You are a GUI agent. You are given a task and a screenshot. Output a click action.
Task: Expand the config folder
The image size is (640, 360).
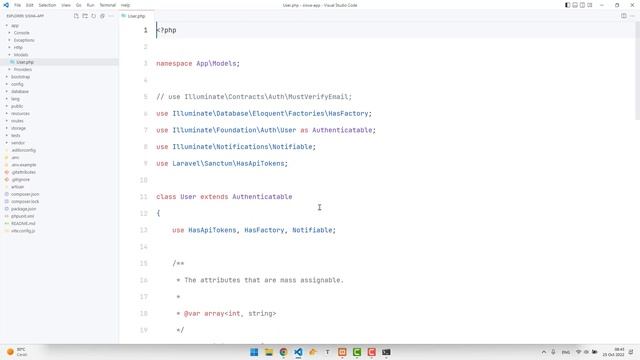17,84
